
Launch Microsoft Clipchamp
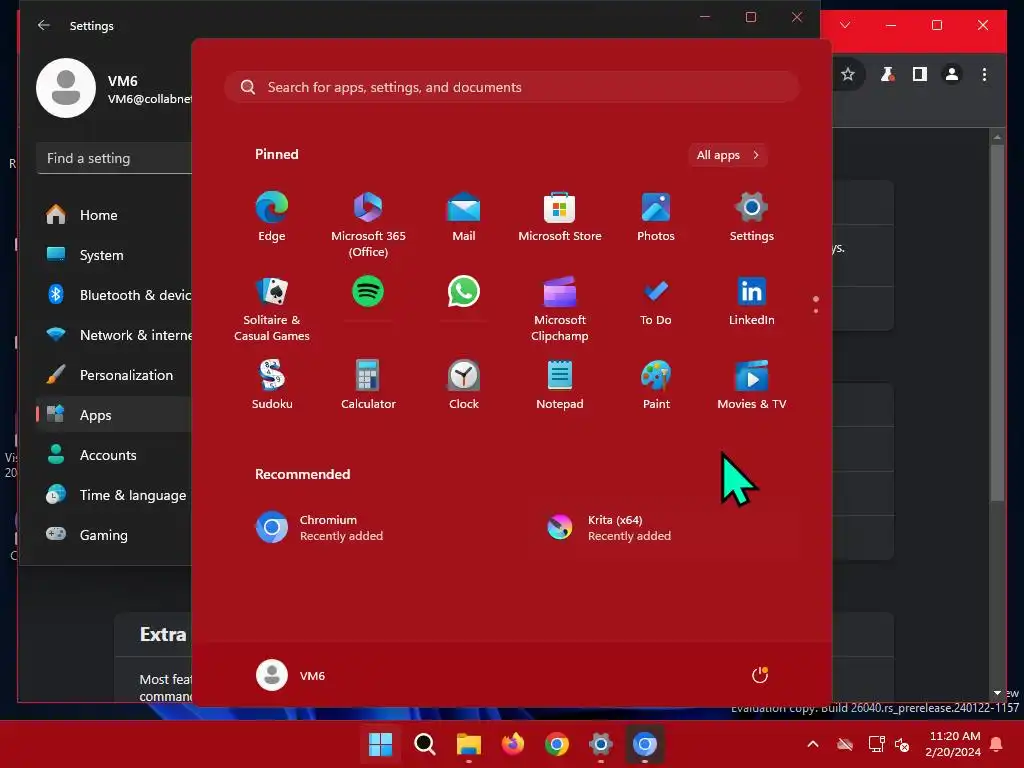tap(560, 309)
